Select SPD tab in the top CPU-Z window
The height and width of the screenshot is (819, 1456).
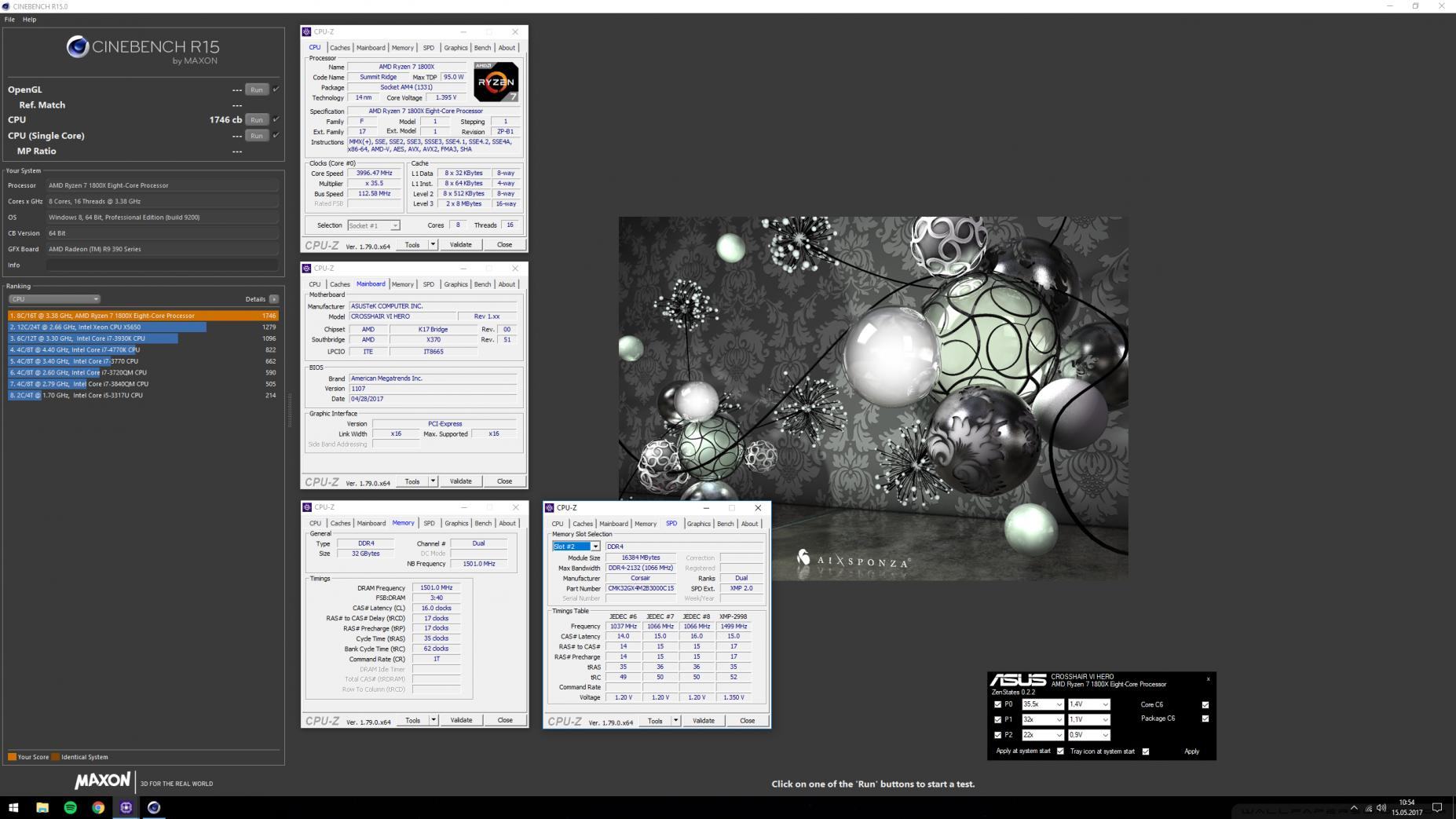coord(428,48)
